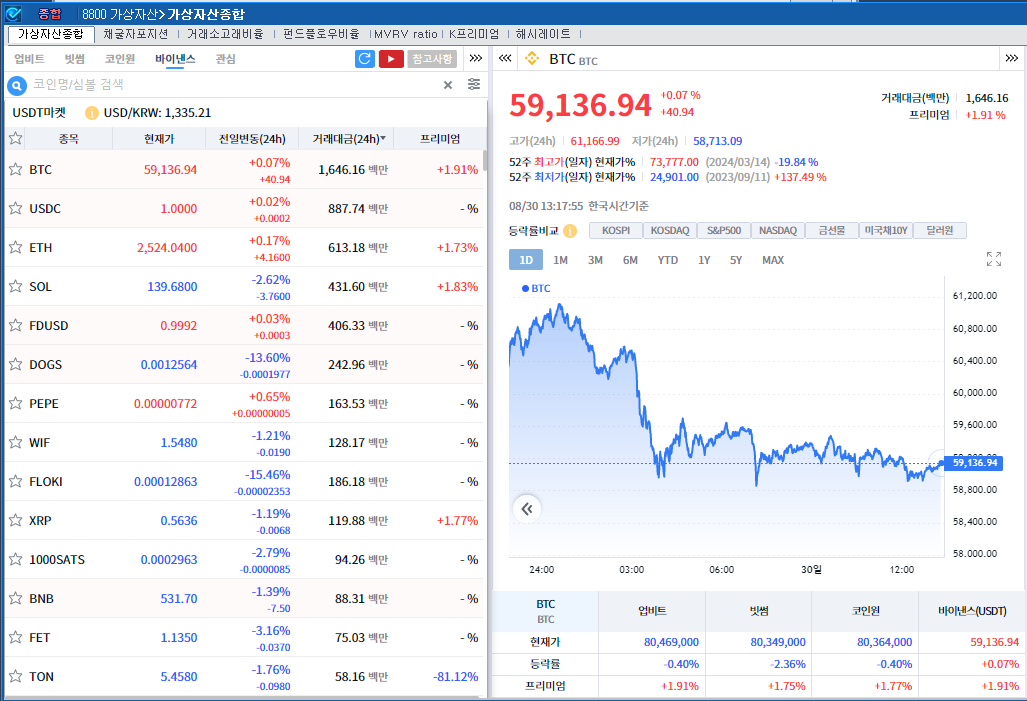Select the 1M chart period
This screenshot has height=701, width=1027.
(x=561, y=260)
